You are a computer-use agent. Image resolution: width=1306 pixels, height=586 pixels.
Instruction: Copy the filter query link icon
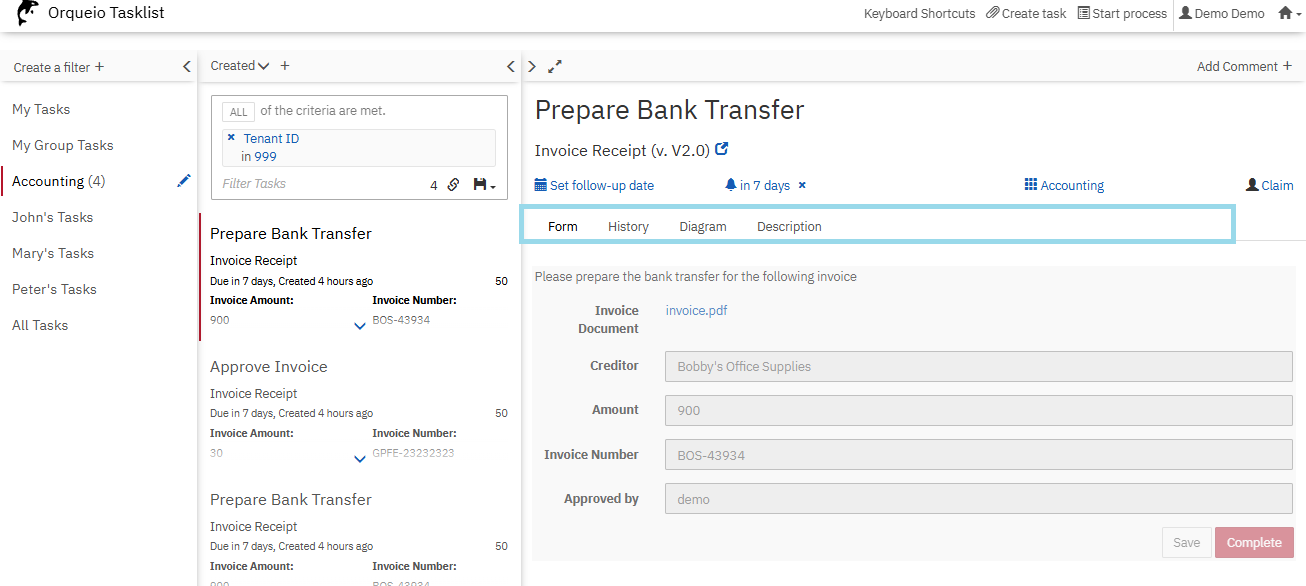[453, 185]
